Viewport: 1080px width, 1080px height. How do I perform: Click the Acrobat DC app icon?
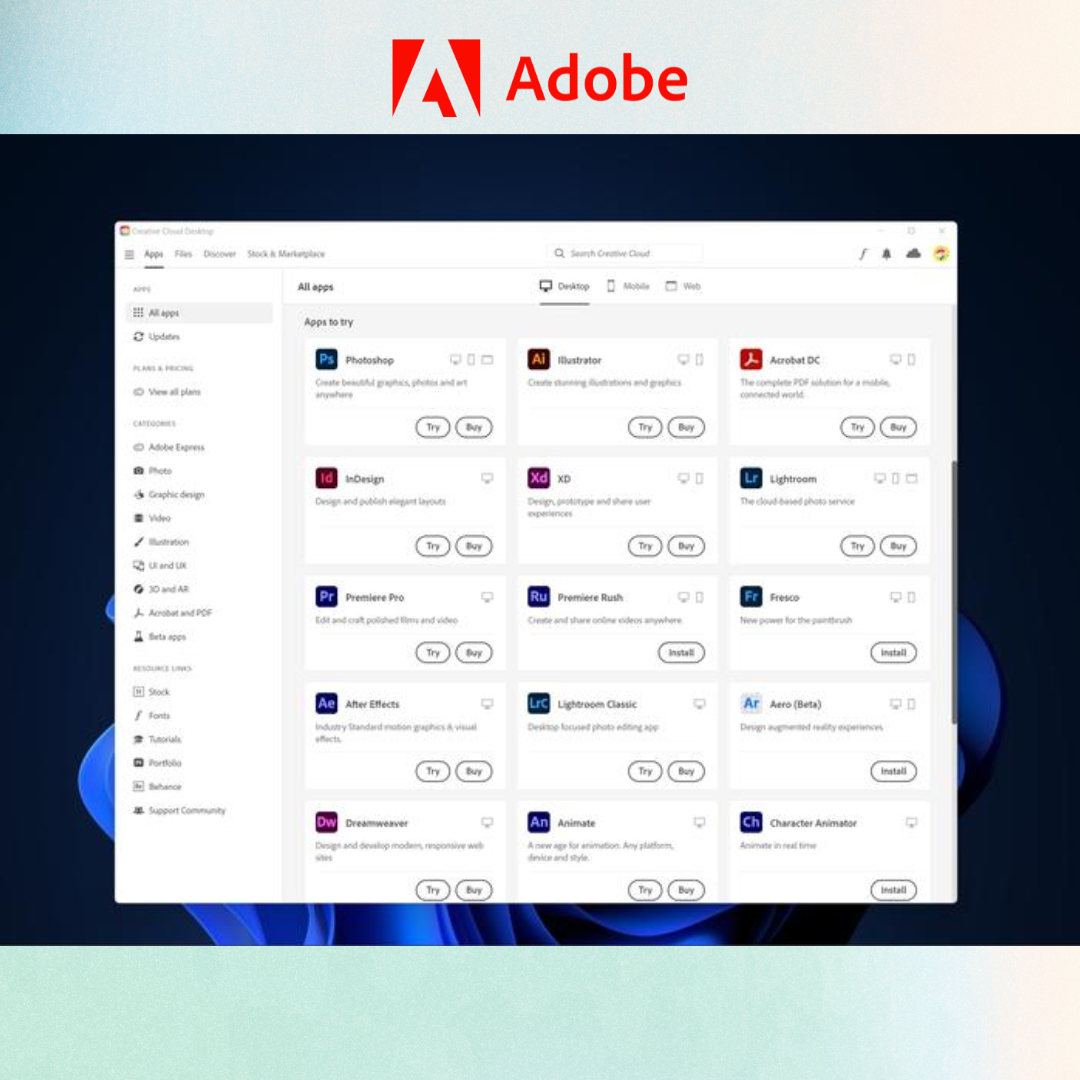751,360
